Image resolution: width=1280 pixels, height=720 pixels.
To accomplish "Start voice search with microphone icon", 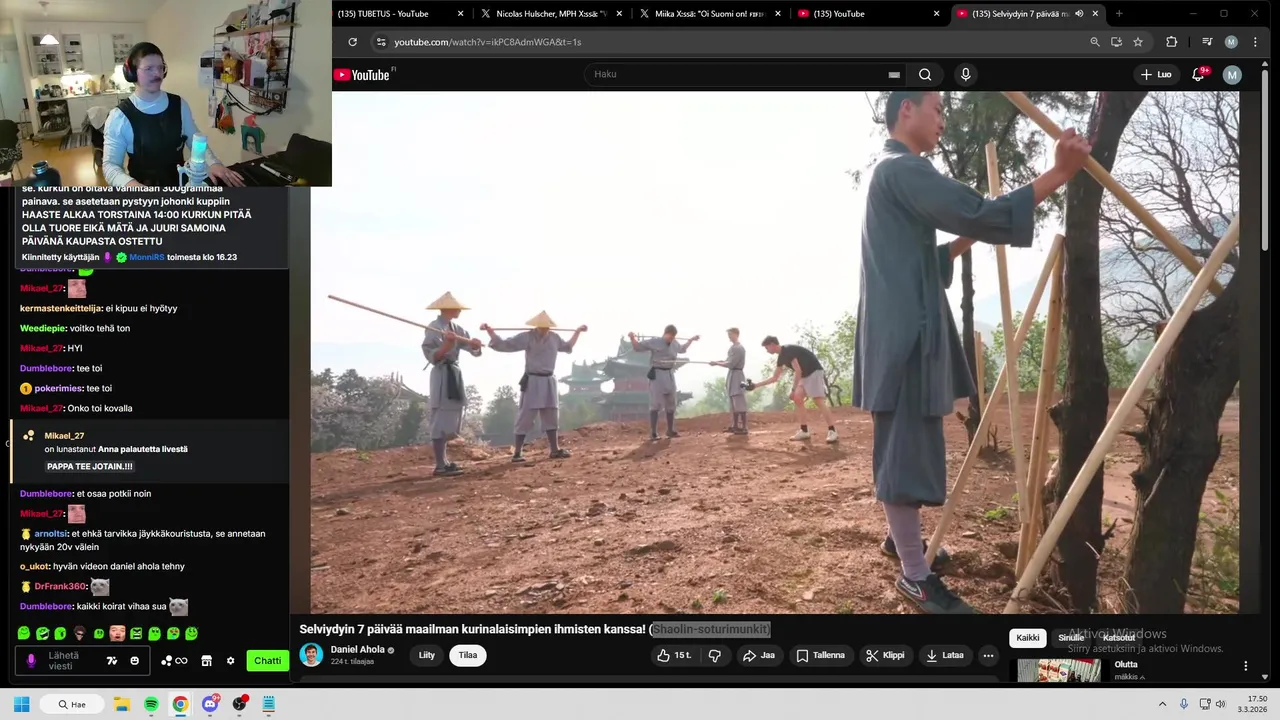I will [x=965, y=74].
